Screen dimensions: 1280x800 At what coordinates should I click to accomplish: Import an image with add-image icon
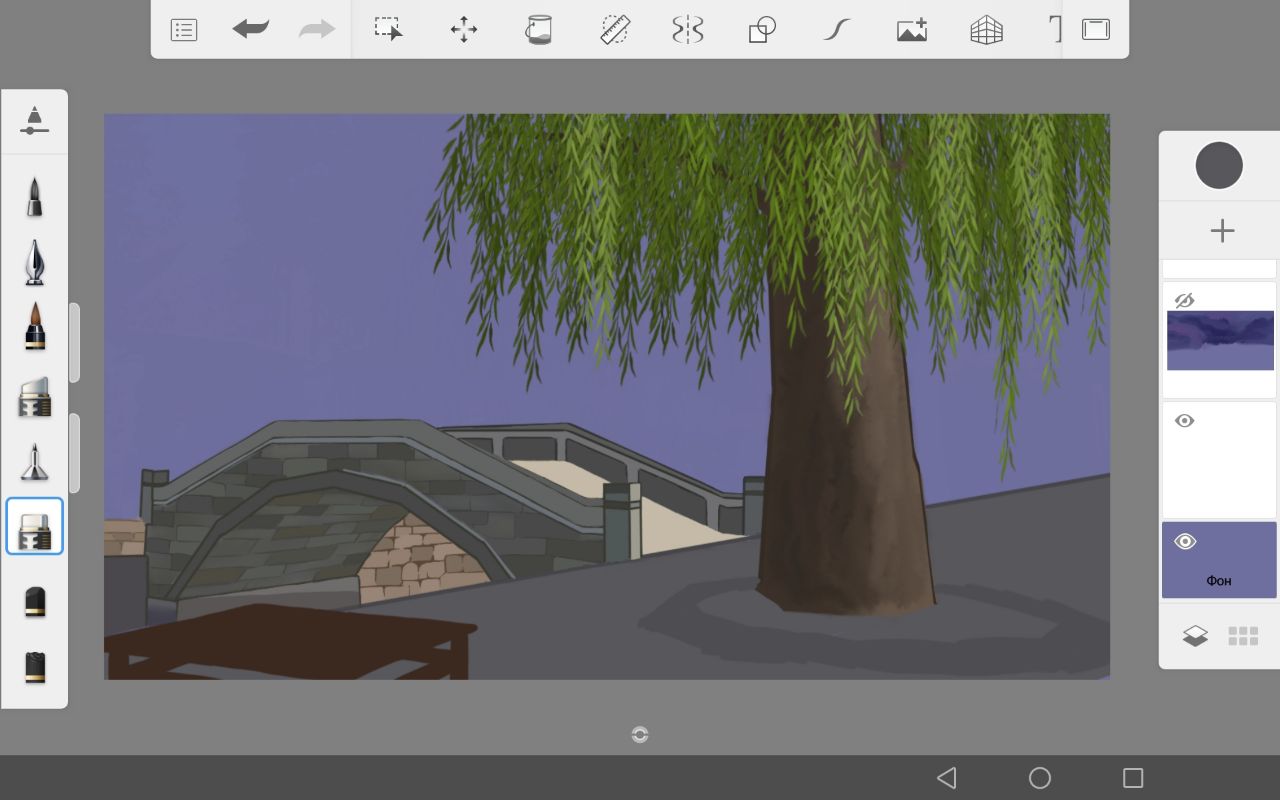pos(911,30)
